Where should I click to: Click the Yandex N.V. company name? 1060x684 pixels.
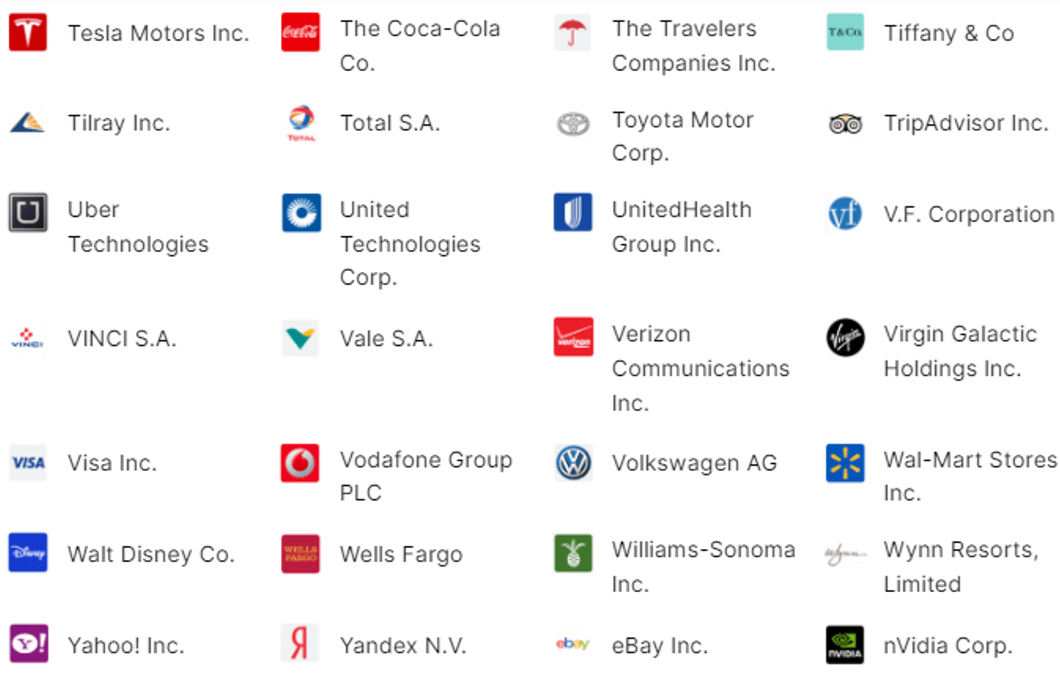coord(403,646)
